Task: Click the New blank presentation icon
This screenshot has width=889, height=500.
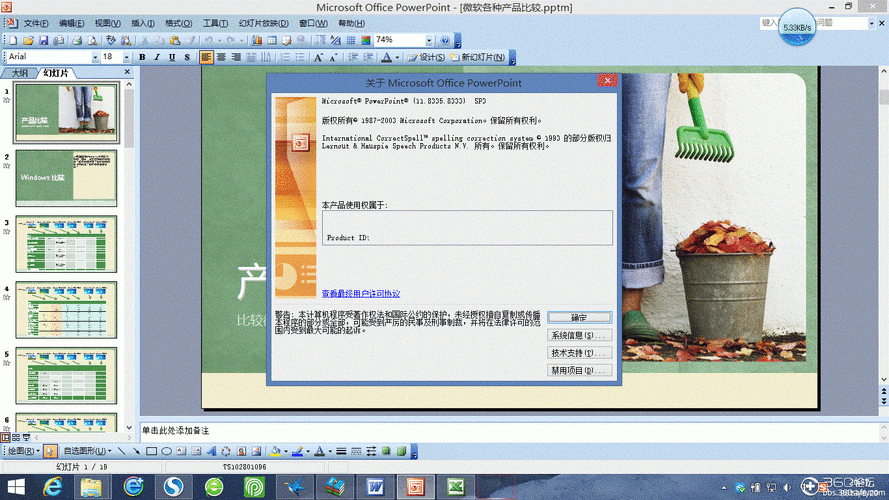Action: click(13, 40)
